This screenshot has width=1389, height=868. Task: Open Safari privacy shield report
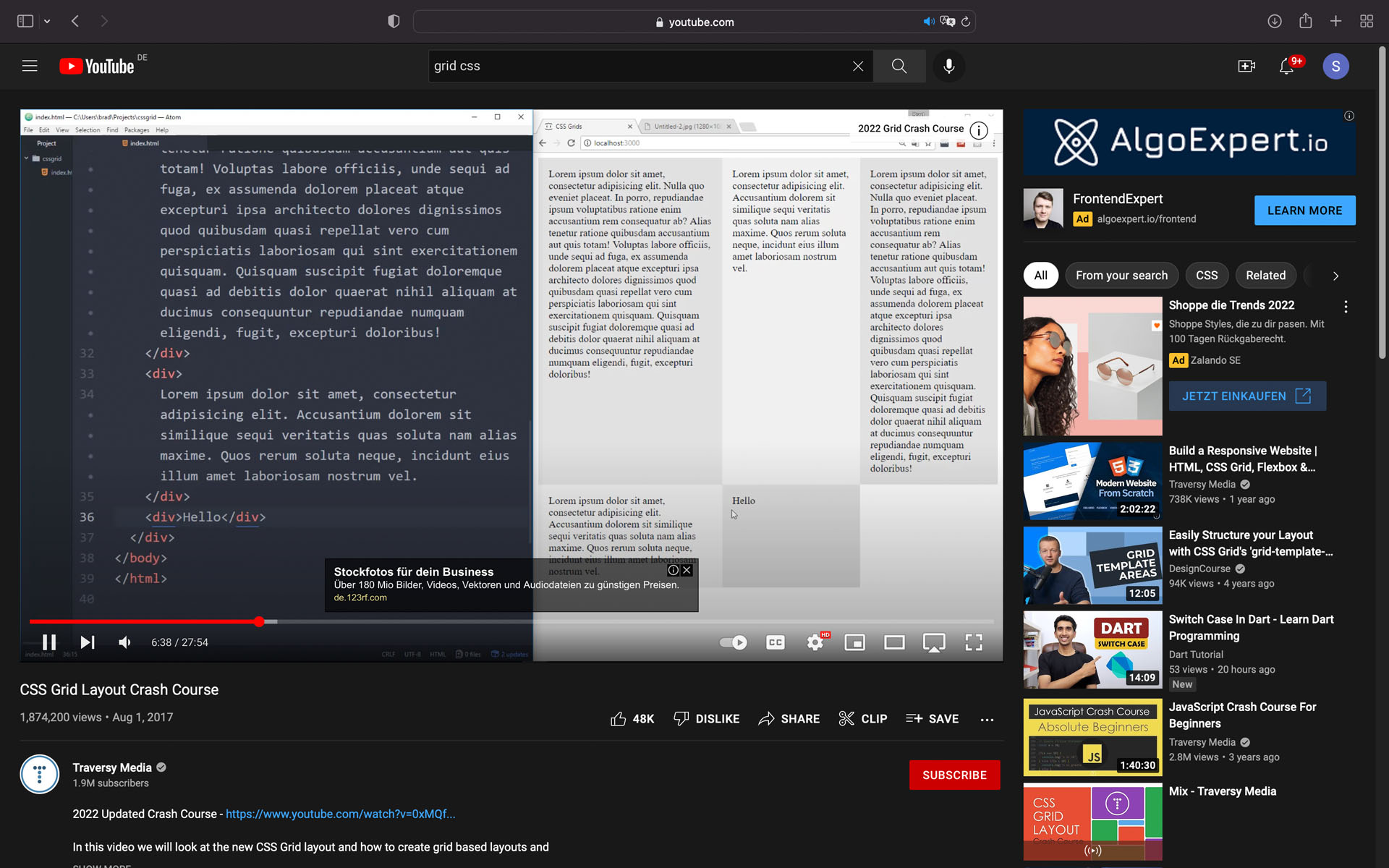394,21
